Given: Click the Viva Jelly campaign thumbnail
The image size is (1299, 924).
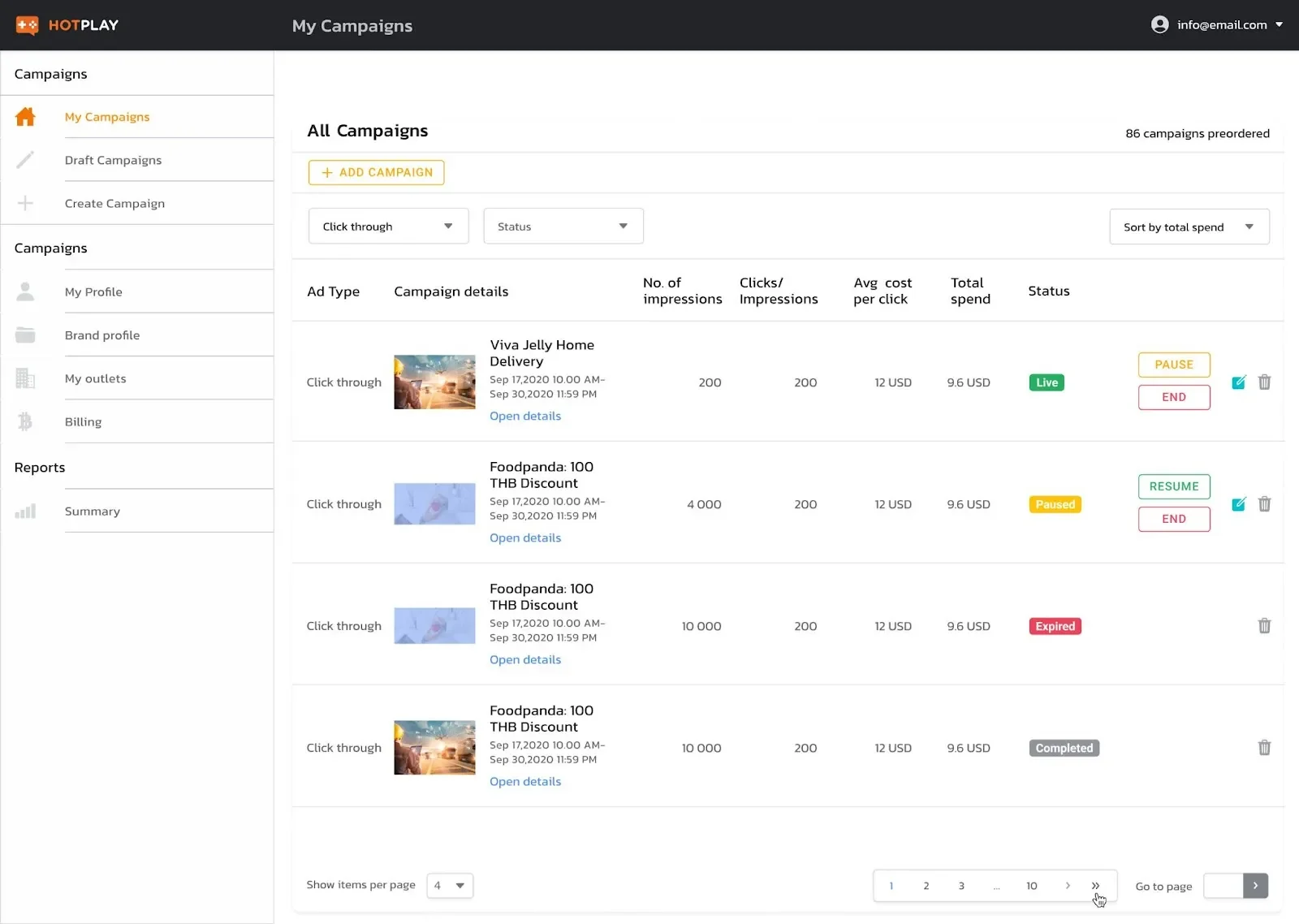Looking at the screenshot, I should (434, 382).
